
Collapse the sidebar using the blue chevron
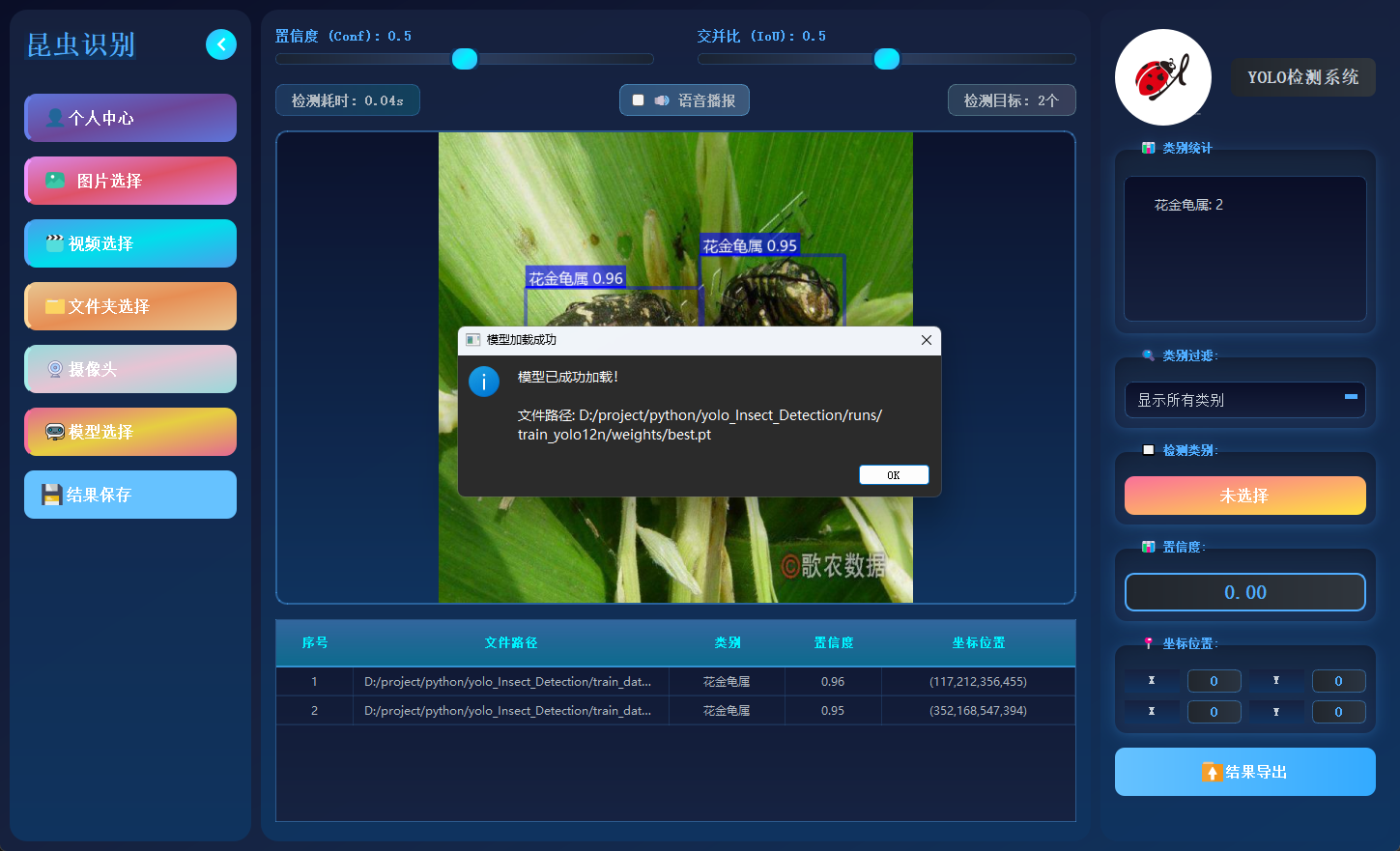pyautogui.click(x=220, y=44)
